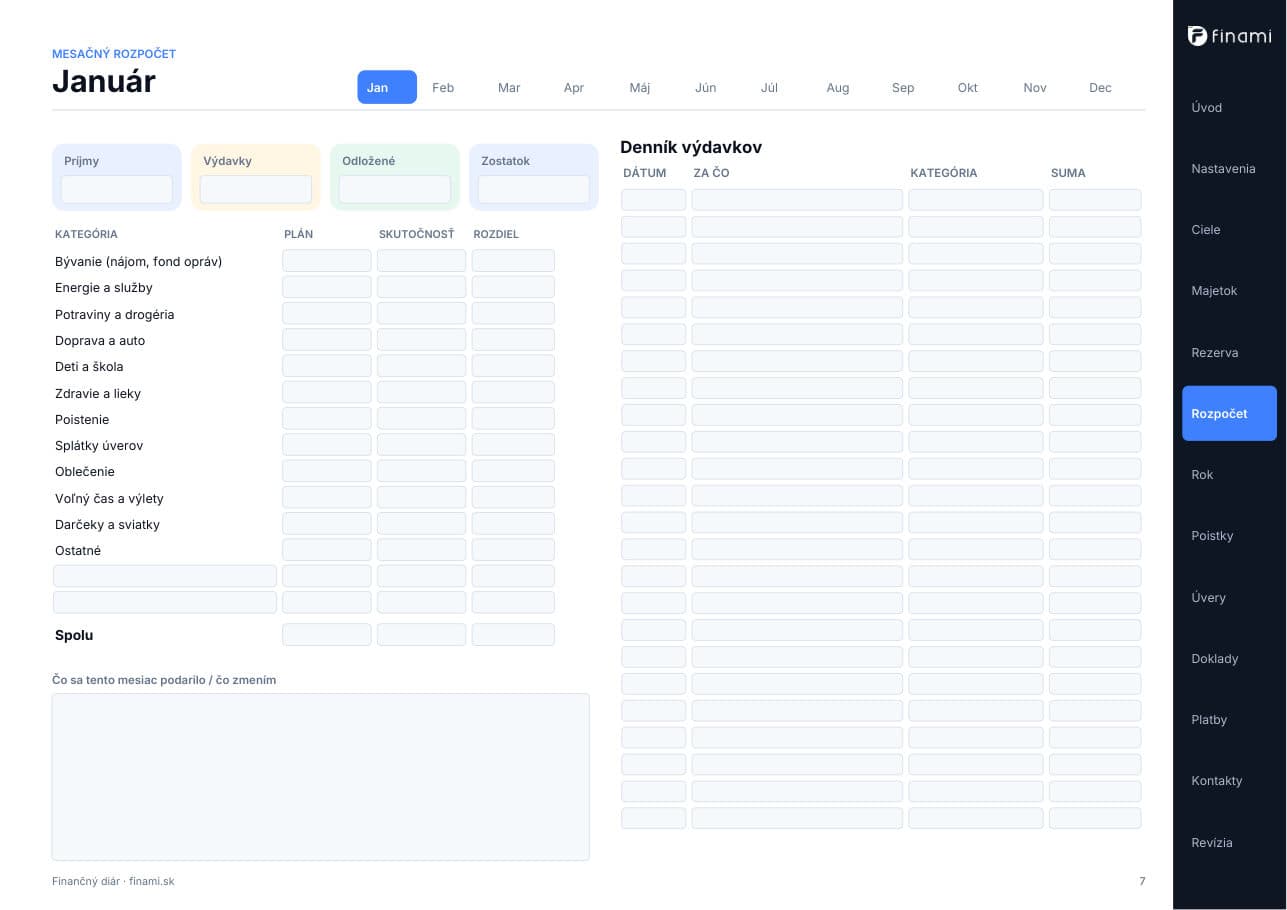Open the Nov month tab
Screen dimensions: 1287x910
(x=1035, y=87)
